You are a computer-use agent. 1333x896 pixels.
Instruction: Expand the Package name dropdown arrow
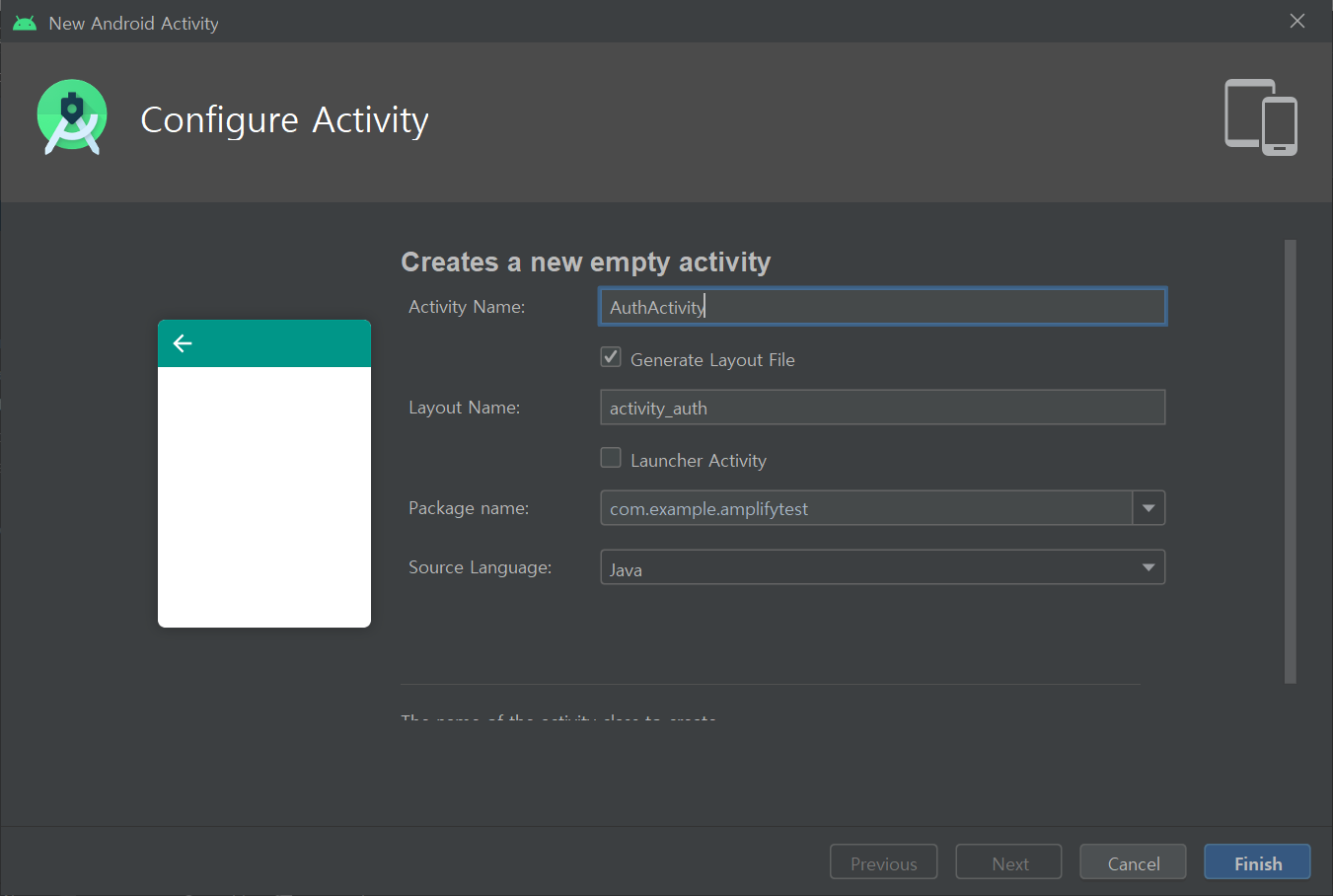1148,508
